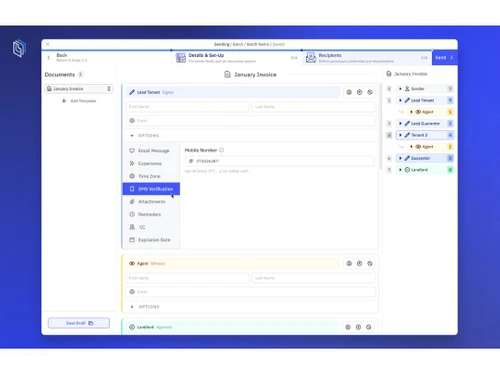
Task: Open the Attachments option
Action: 151,202
